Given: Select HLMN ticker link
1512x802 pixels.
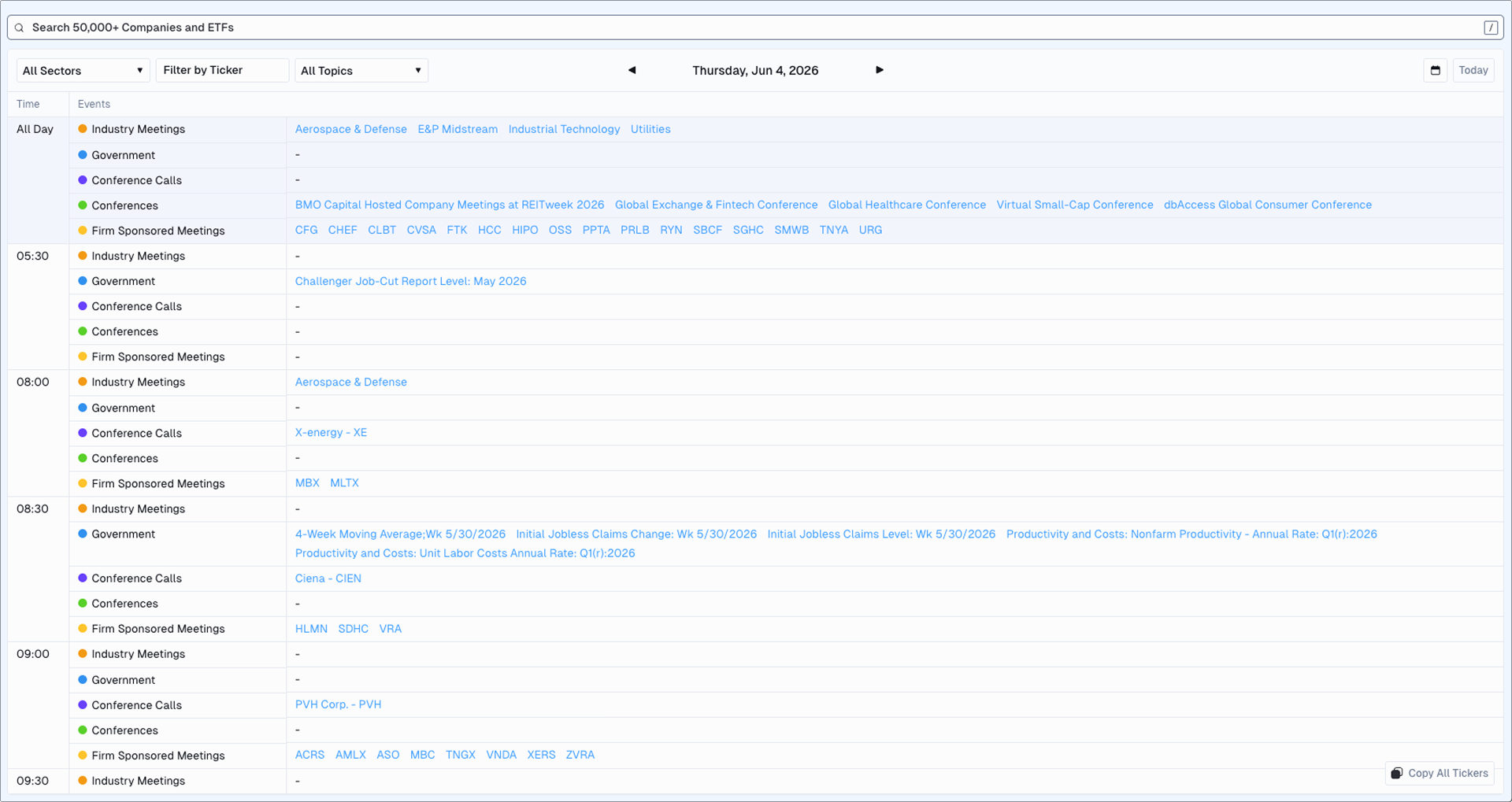Looking at the screenshot, I should pos(311,628).
